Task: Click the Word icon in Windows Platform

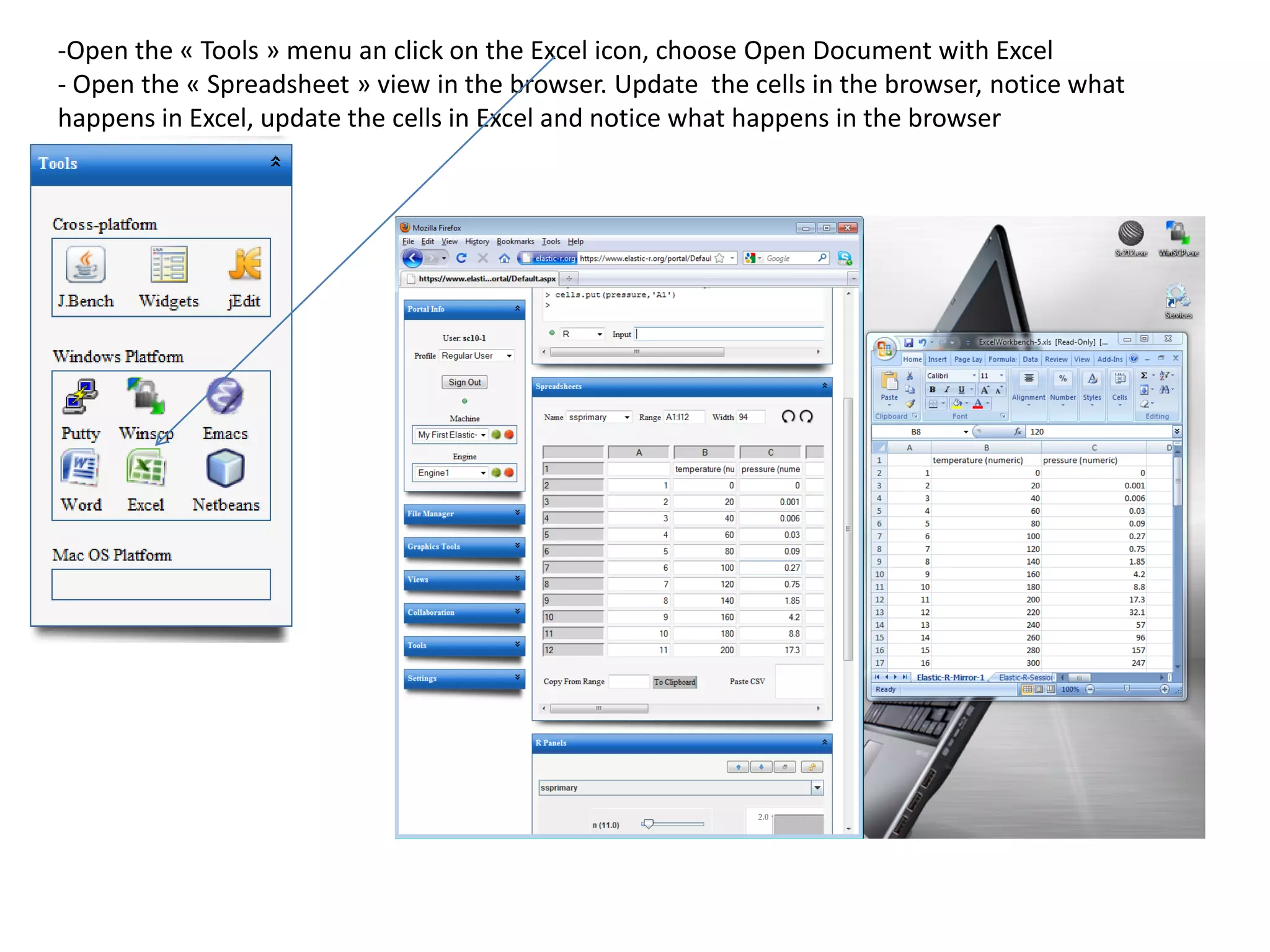Action: coord(81,468)
